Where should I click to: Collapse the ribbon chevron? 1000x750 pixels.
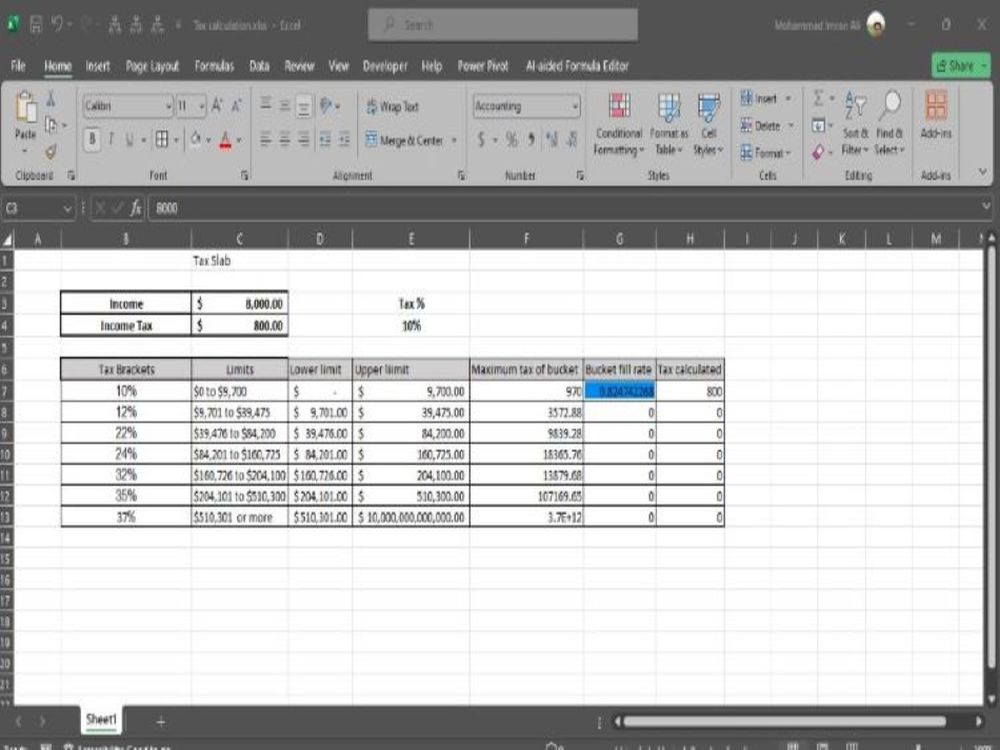(x=982, y=172)
